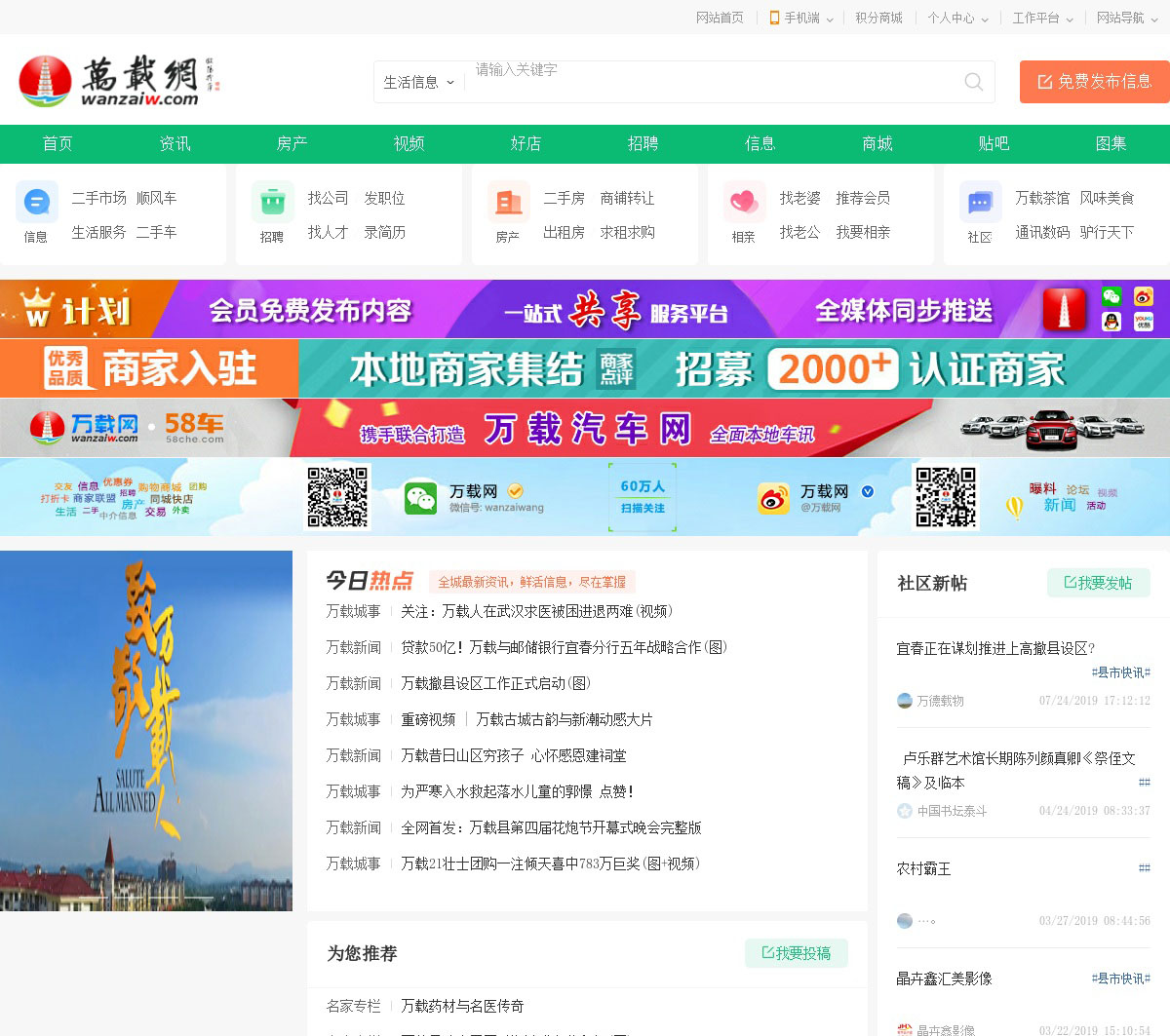Expand the 生活信息 search category dropdown
The height and width of the screenshot is (1036, 1170).
419,82
